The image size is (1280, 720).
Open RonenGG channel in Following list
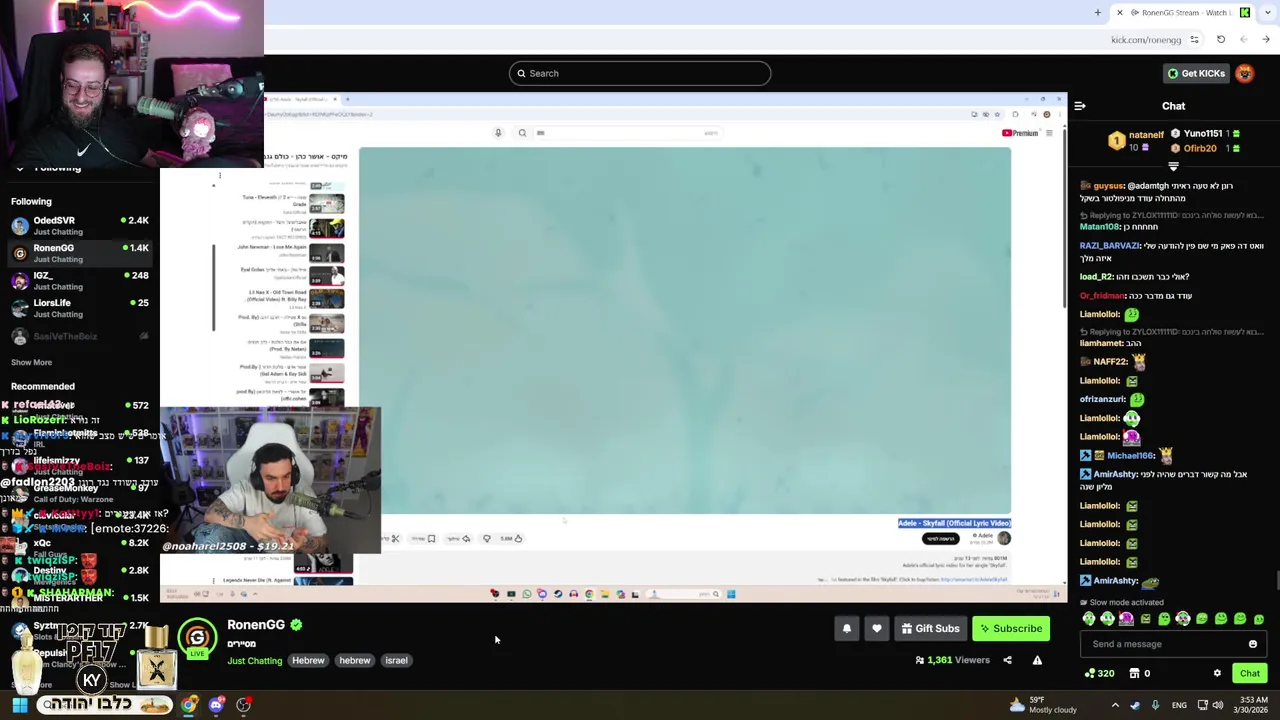[x=79, y=253]
